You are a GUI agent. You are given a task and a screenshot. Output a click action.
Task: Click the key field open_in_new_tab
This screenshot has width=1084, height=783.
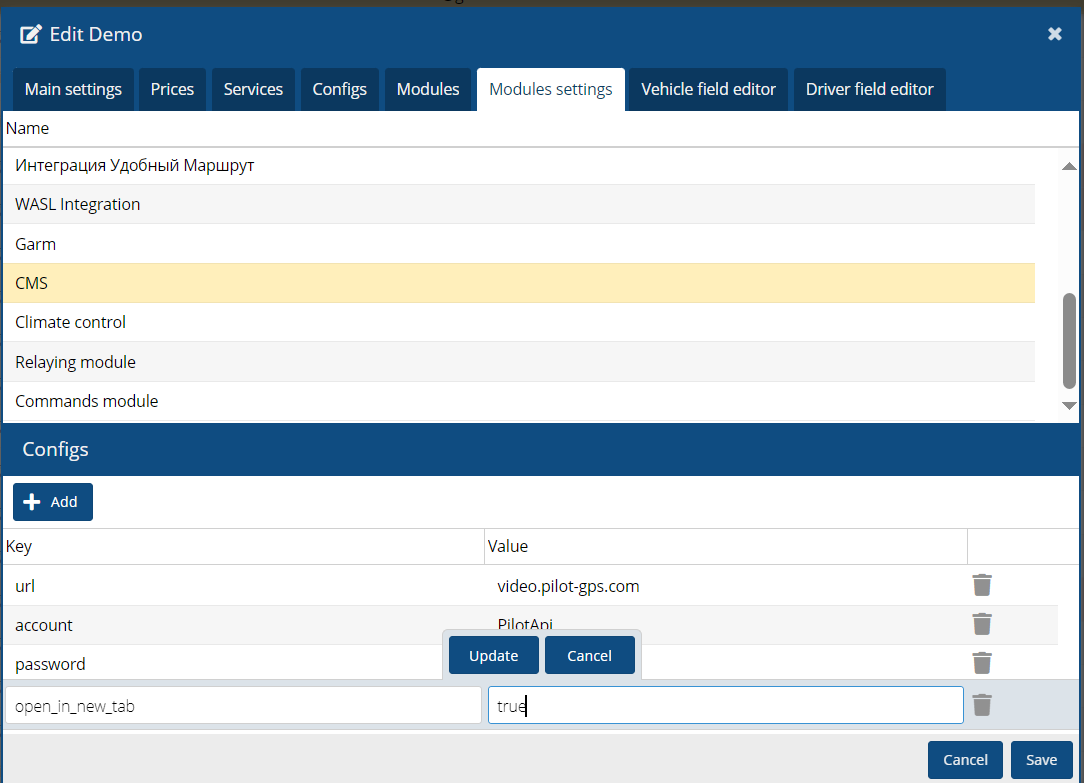point(243,706)
